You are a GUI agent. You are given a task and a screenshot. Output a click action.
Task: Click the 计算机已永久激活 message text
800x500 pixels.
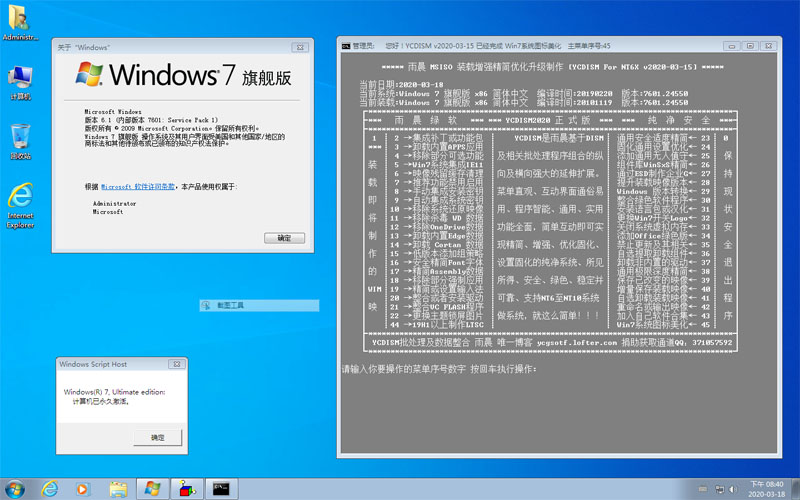[x=101, y=402]
